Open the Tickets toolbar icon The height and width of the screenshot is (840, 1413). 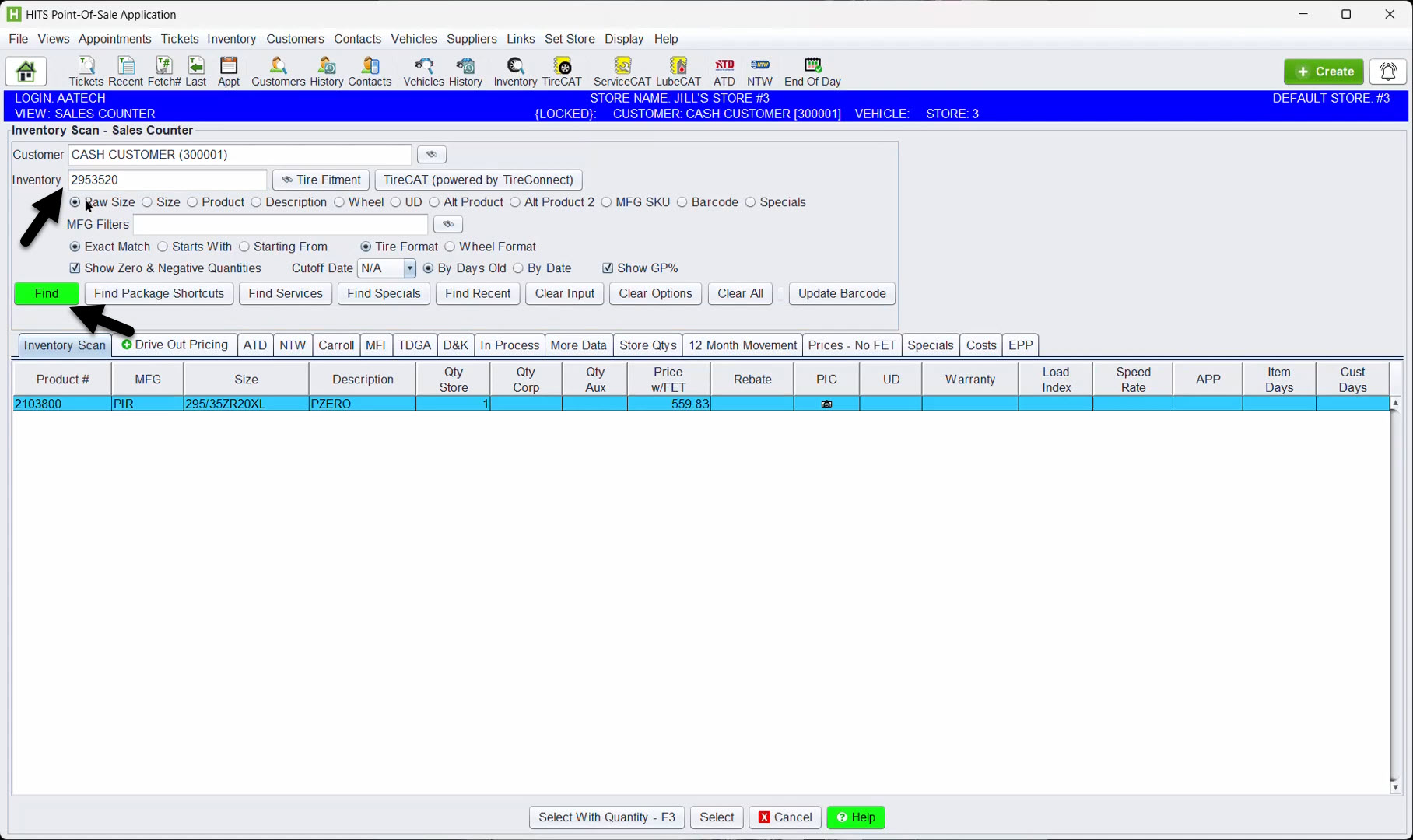point(86,72)
